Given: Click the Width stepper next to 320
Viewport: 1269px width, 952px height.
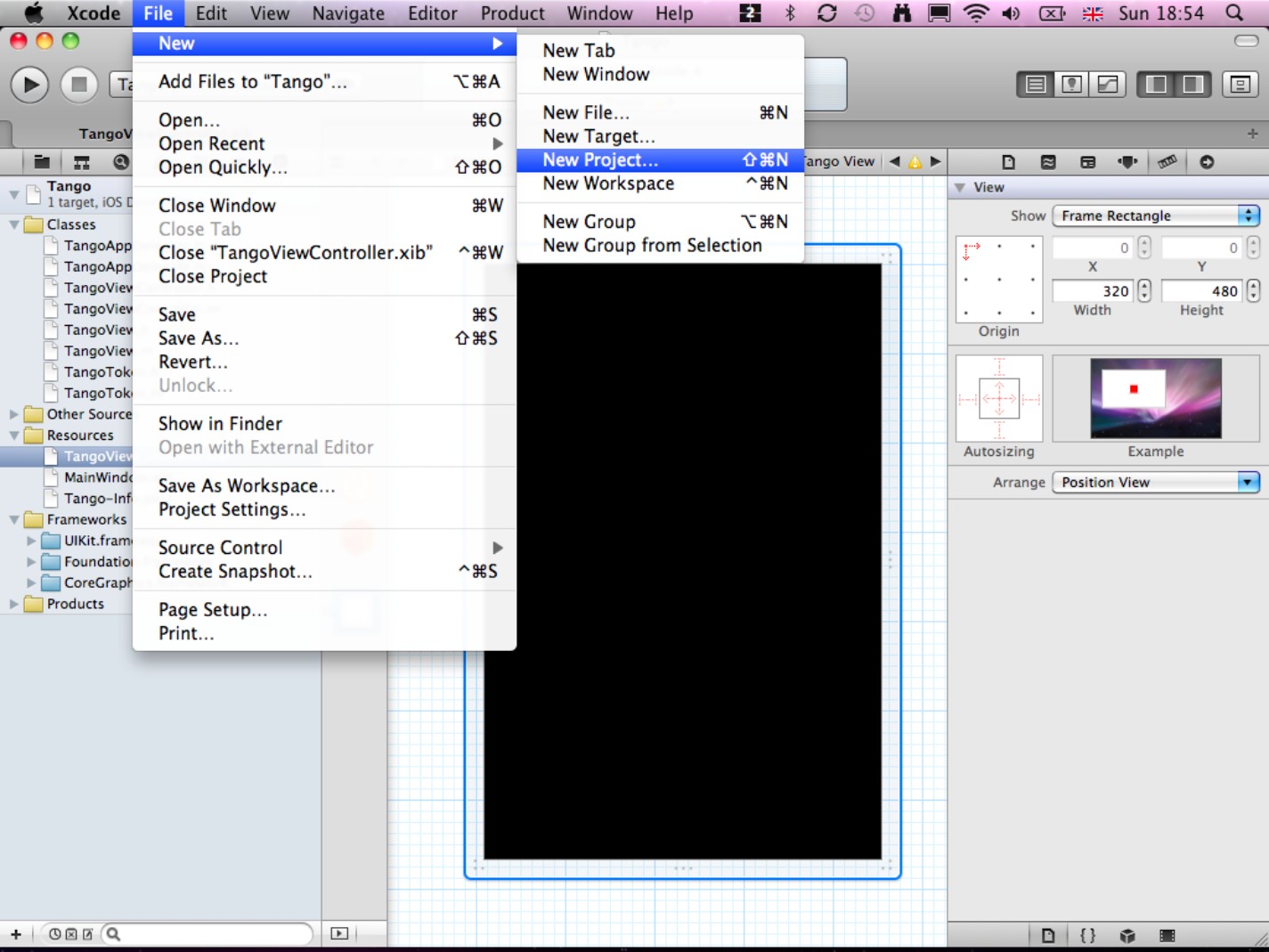Looking at the screenshot, I should (1144, 290).
